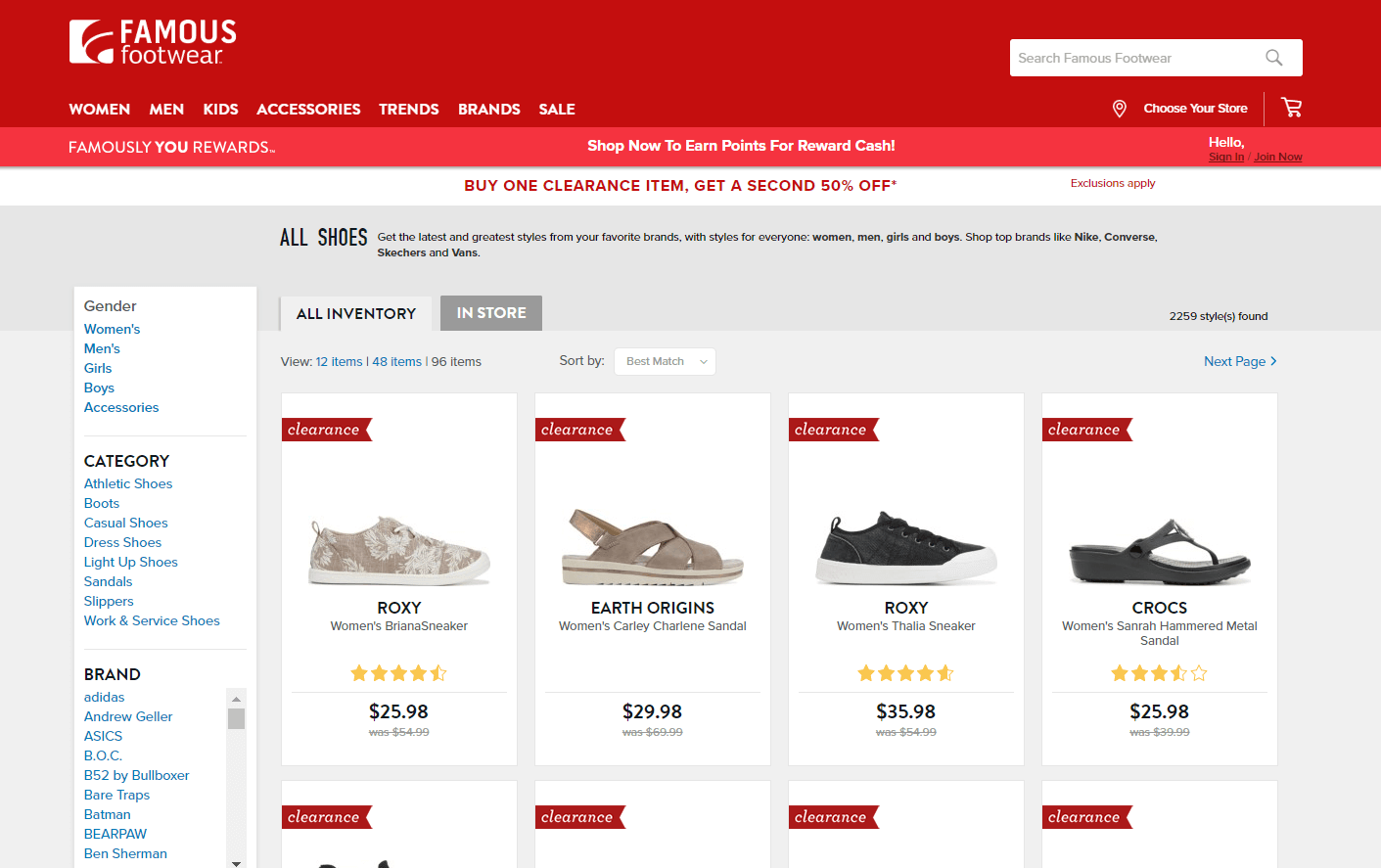Click clearance tag on Crocs Sanrah Sandal
1381x868 pixels.
1088,430
